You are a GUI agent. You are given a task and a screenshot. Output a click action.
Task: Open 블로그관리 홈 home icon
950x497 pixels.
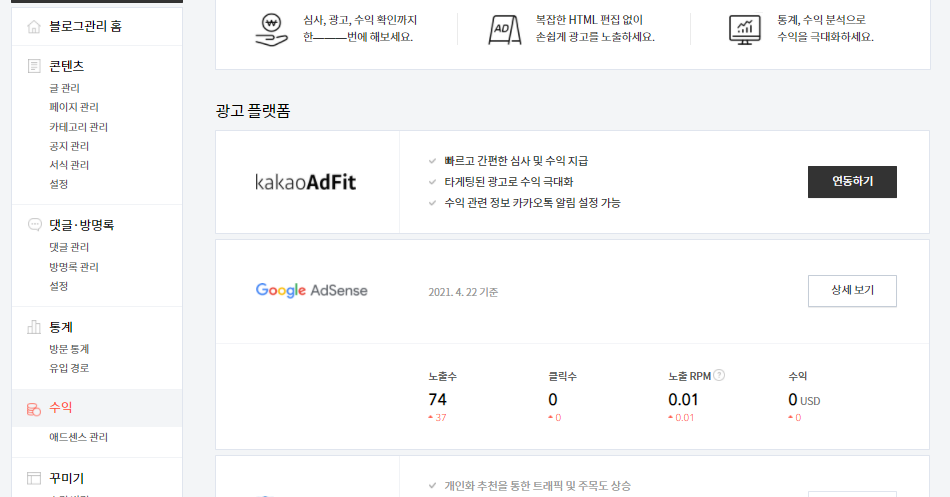point(34,26)
